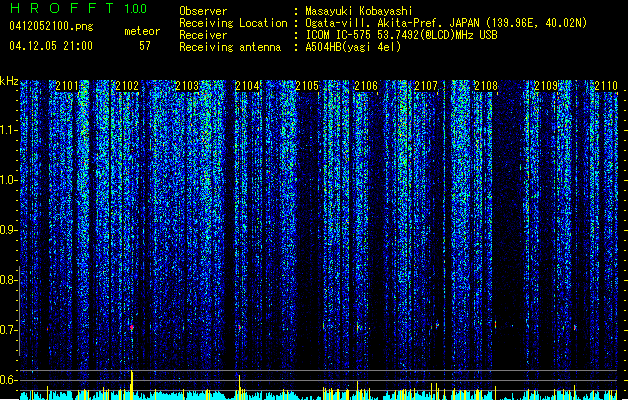Click time marker 2104
Viewport: 629px width, 400px height.
(247, 86)
